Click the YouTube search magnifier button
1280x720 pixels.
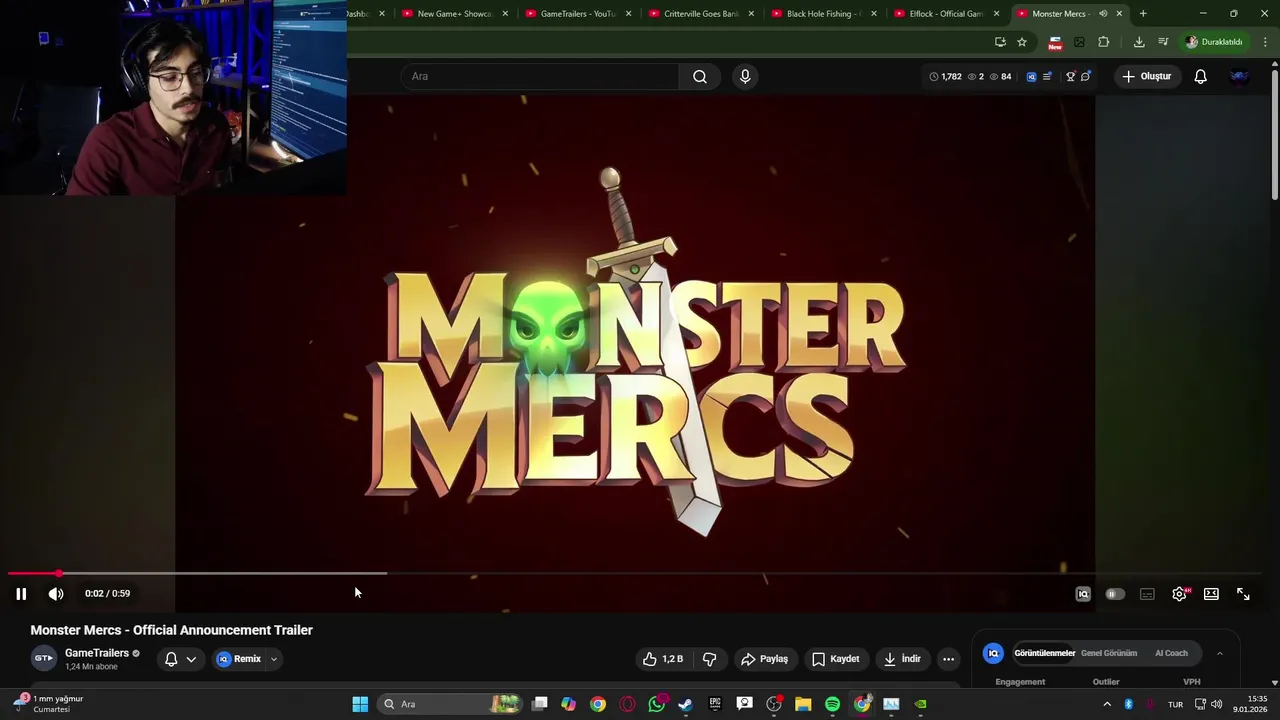(x=700, y=76)
